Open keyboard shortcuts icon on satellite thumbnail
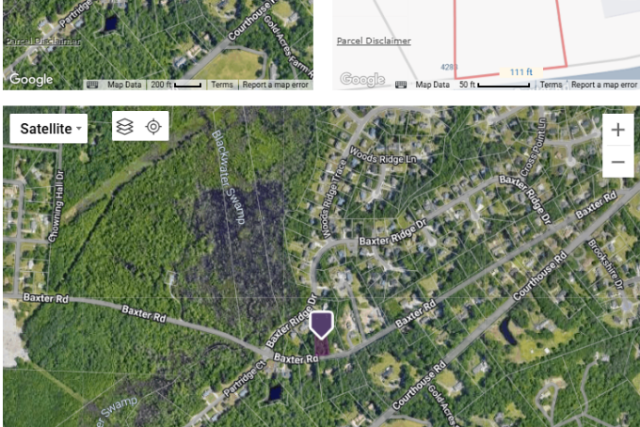 [92, 85]
